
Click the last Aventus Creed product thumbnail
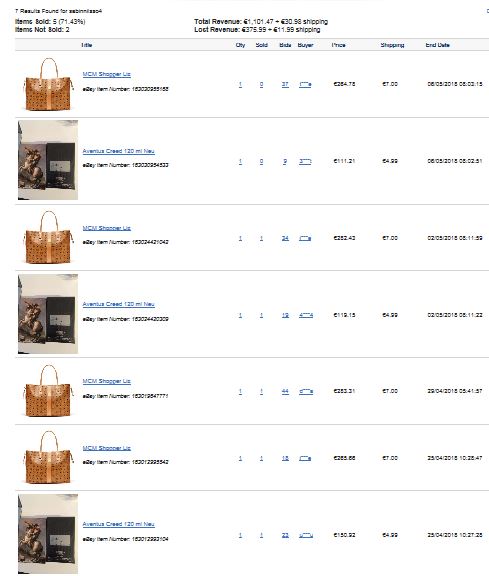[x=48, y=534]
